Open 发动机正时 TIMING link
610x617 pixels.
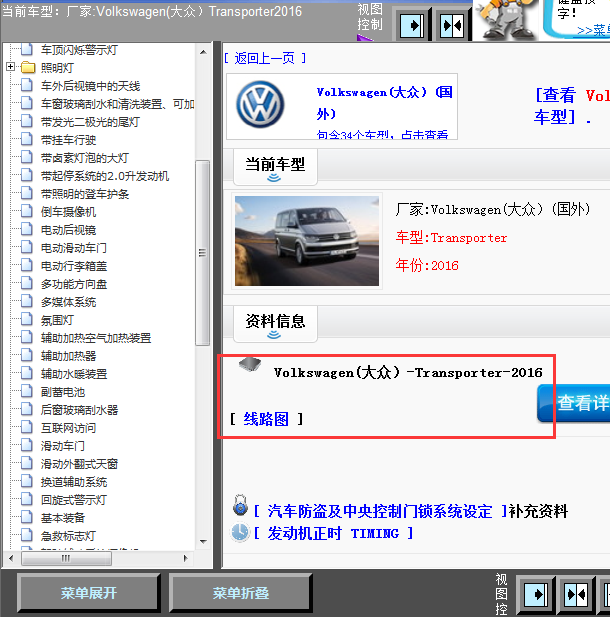click(333, 534)
